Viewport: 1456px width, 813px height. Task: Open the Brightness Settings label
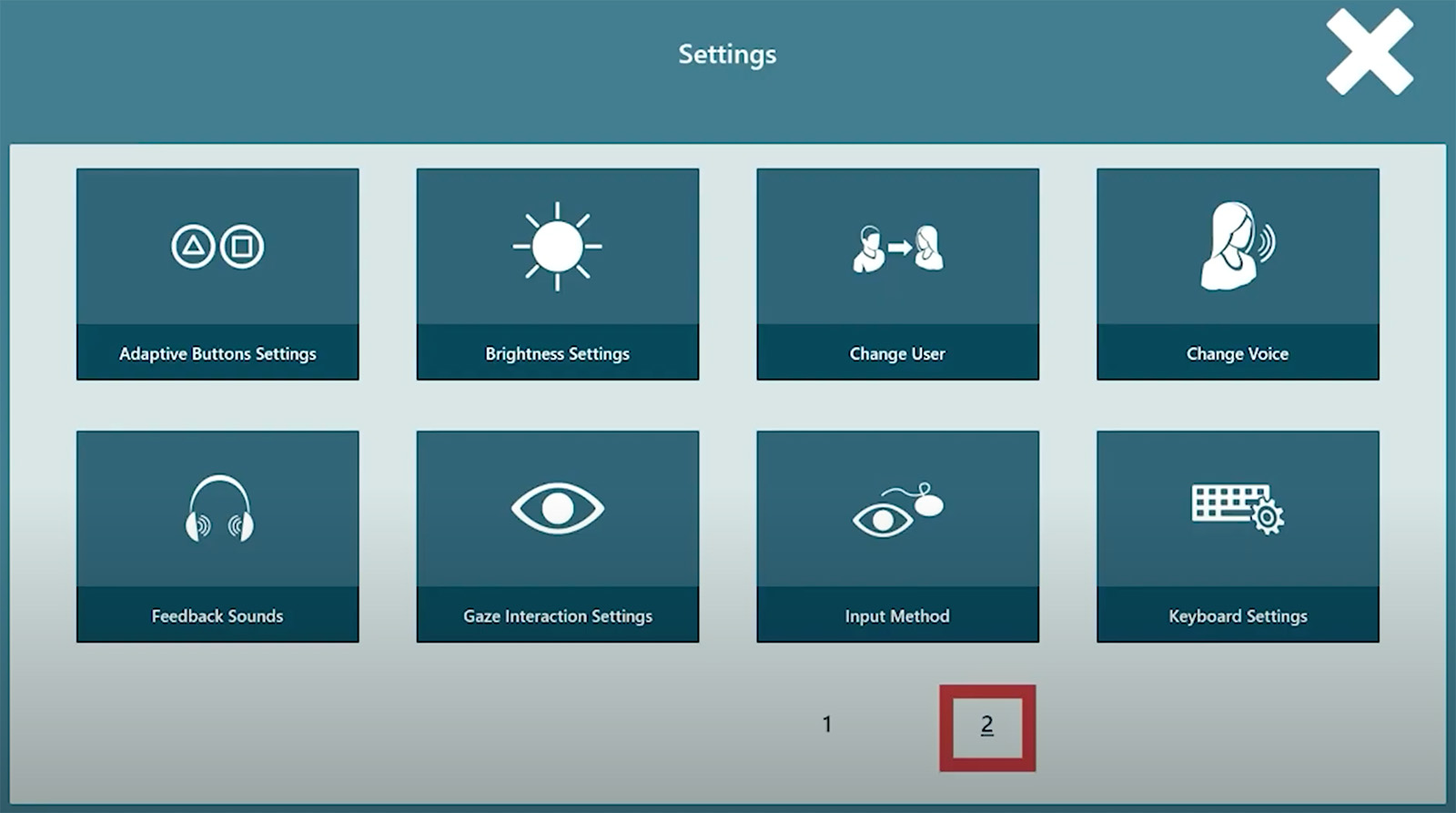557,354
